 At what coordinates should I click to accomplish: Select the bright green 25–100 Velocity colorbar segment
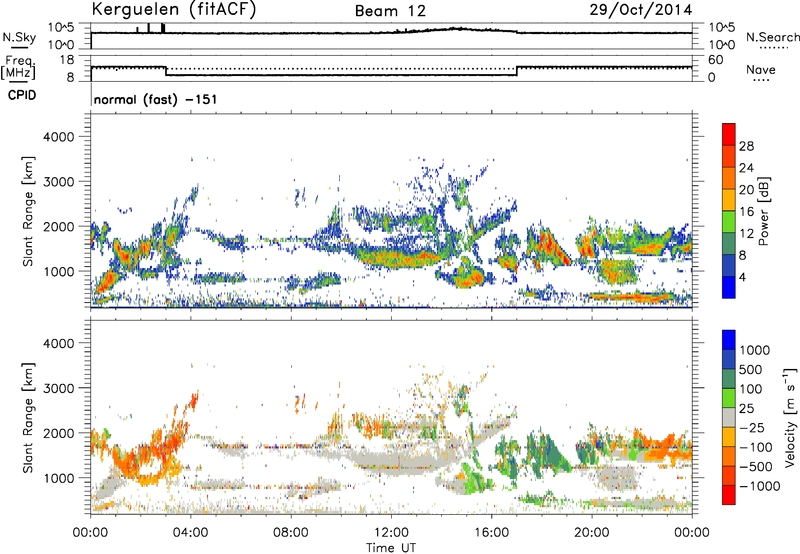point(729,398)
